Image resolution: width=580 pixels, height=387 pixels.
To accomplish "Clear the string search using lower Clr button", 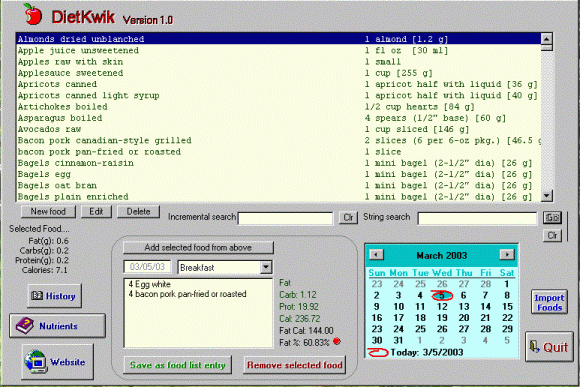I will pos(552,235).
